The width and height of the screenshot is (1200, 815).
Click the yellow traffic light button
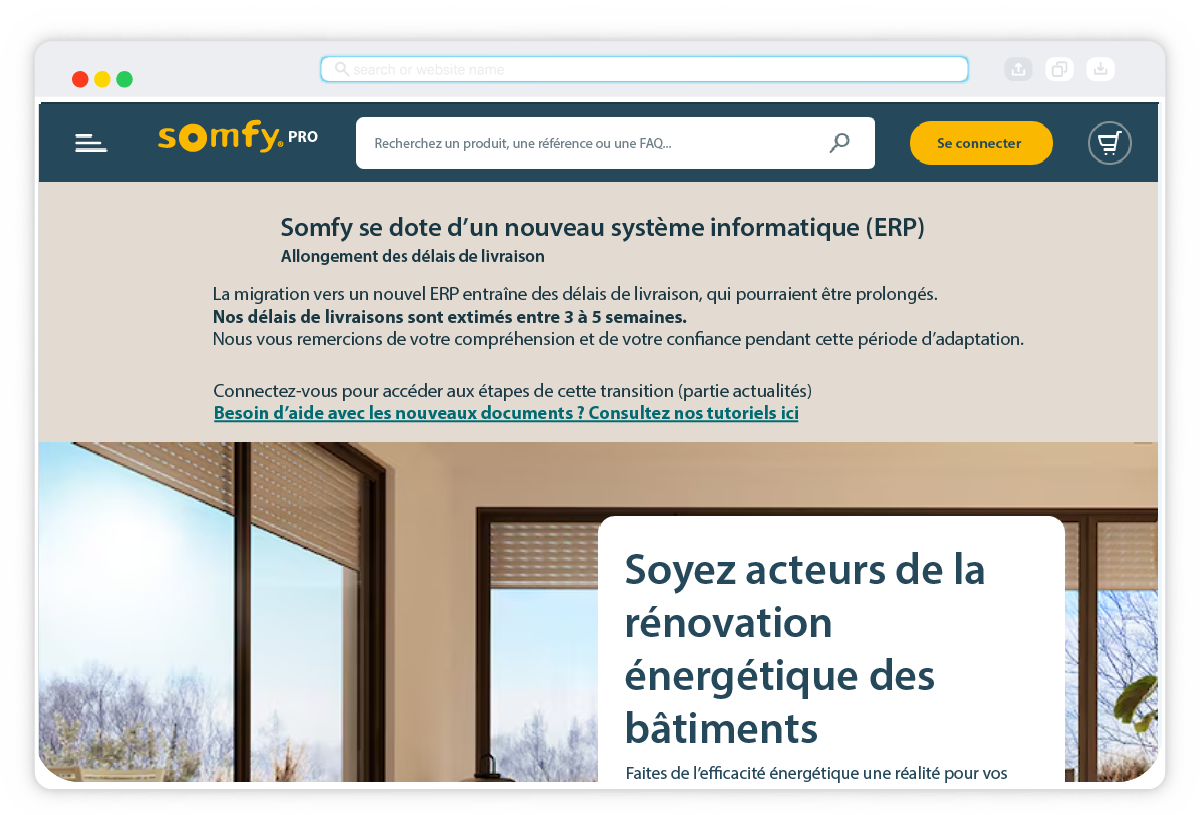point(102,78)
